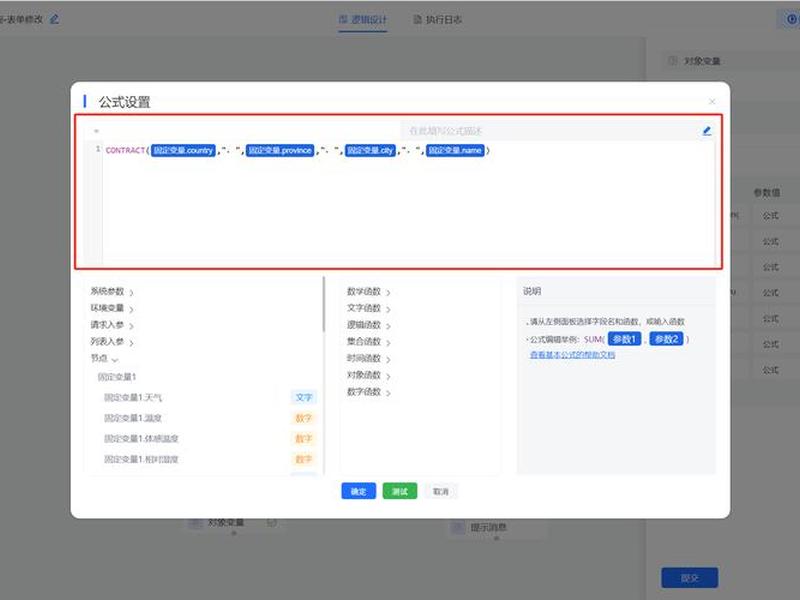Insert the 固定变量1.相对湿度 field

pyautogui.click(x=141, y=460)
